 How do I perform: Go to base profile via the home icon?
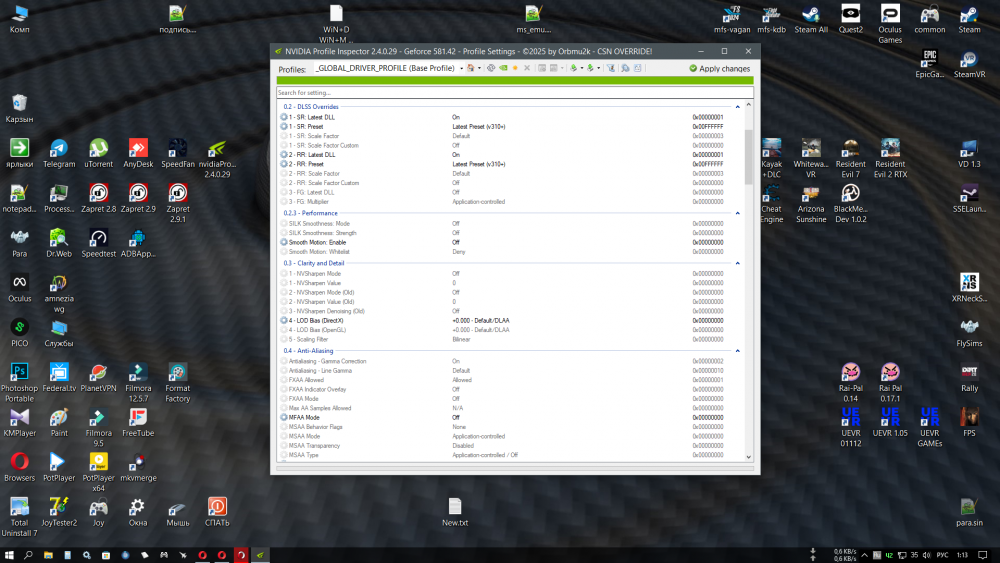click(x=471, y=68)
